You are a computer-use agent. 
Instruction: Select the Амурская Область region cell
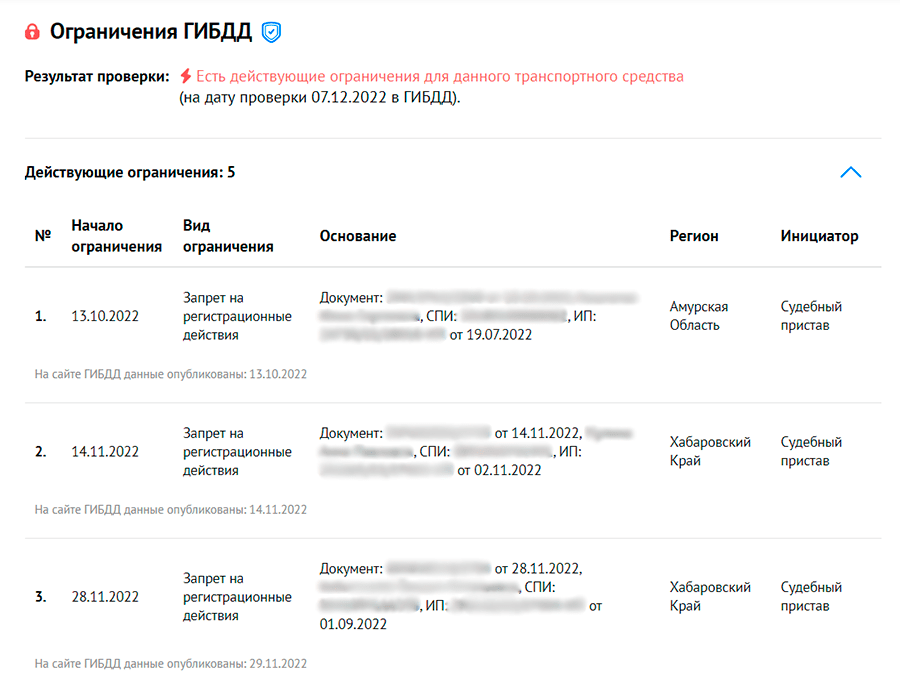(x=698, y=316)
